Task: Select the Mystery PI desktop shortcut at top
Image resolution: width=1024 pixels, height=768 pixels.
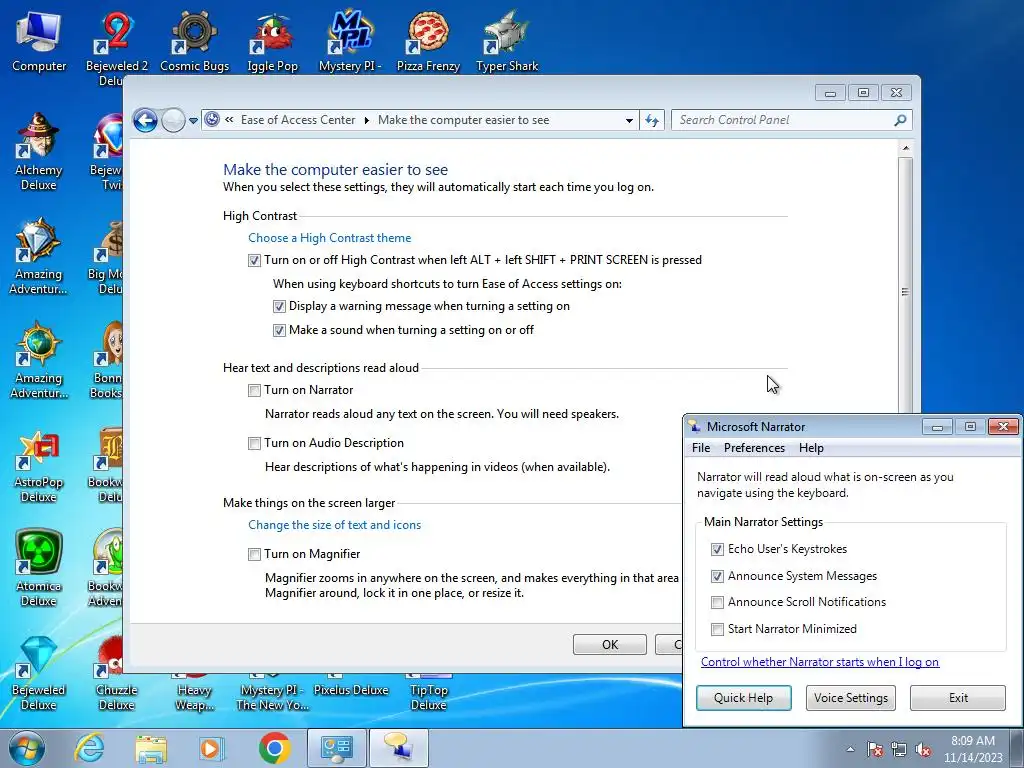Action: tap(351, 42)
